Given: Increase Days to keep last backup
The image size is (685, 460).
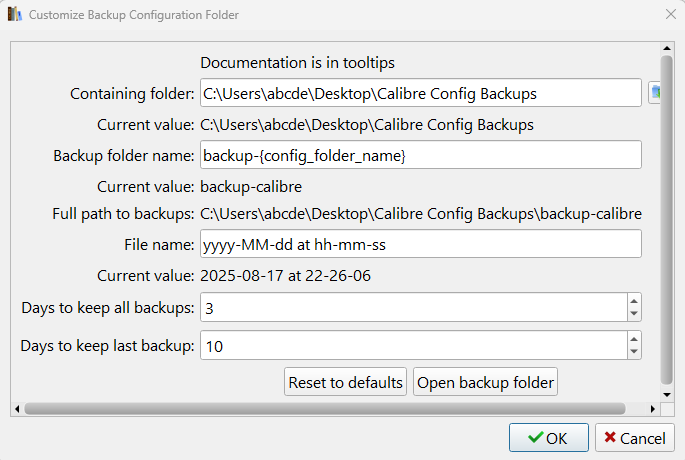Looking at the screenshot, I should (x=633, y=339).
